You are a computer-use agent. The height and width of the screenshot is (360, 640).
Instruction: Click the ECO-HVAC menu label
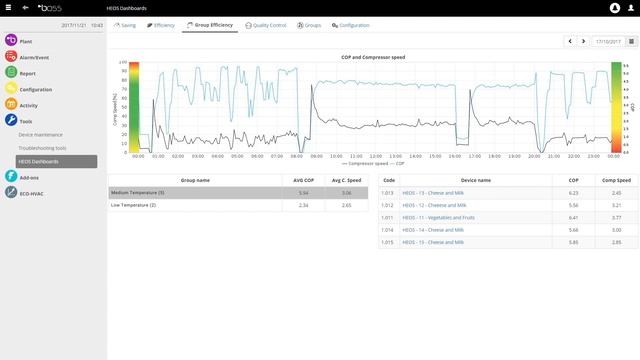(31, 194)
